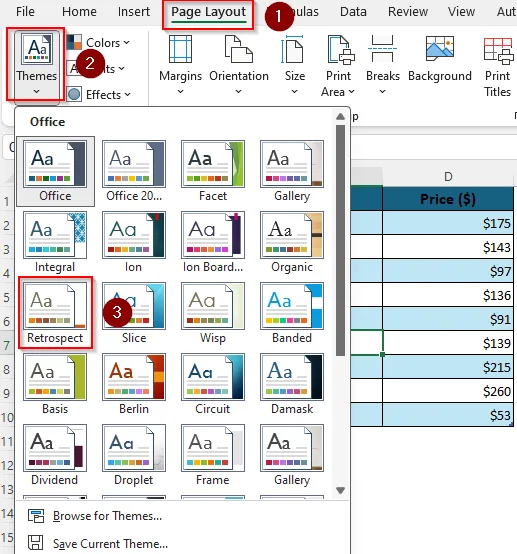This screenshot has height=554, width=517.
Task: Open the Orientation options
Action: click(x=239, y=65)
